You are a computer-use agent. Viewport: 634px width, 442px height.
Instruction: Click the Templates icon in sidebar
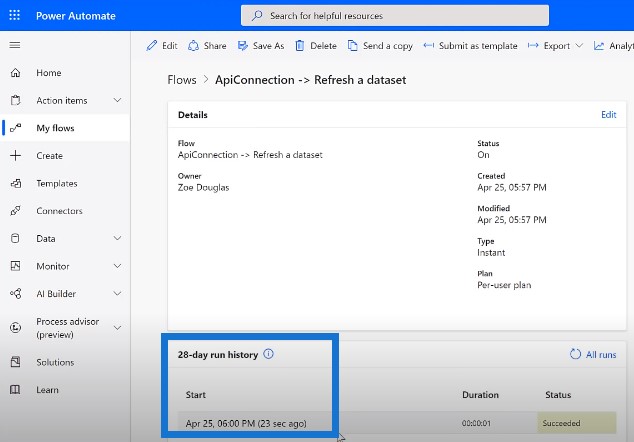click(15, 183)
